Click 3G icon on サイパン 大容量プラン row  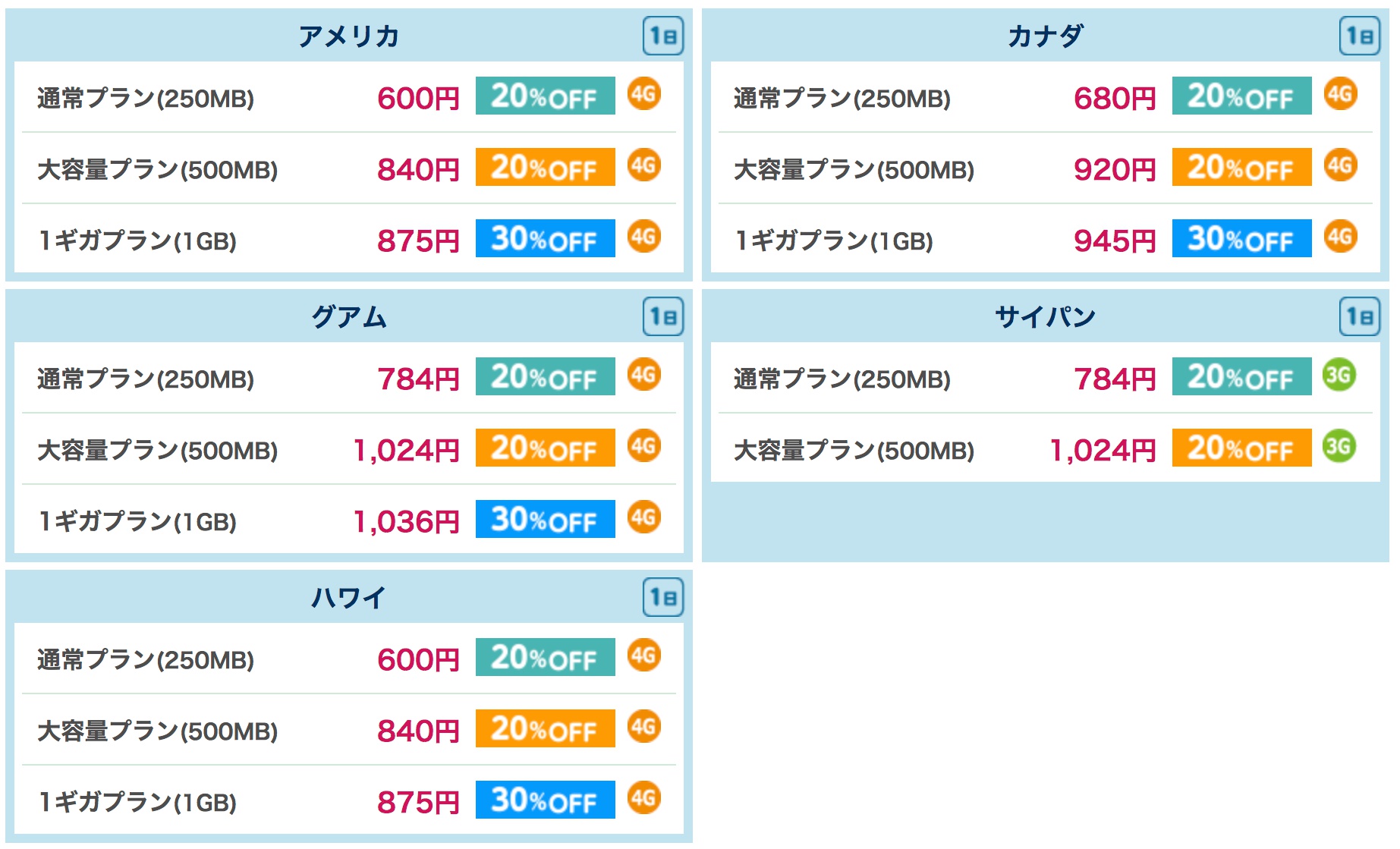click(1340, 446)
